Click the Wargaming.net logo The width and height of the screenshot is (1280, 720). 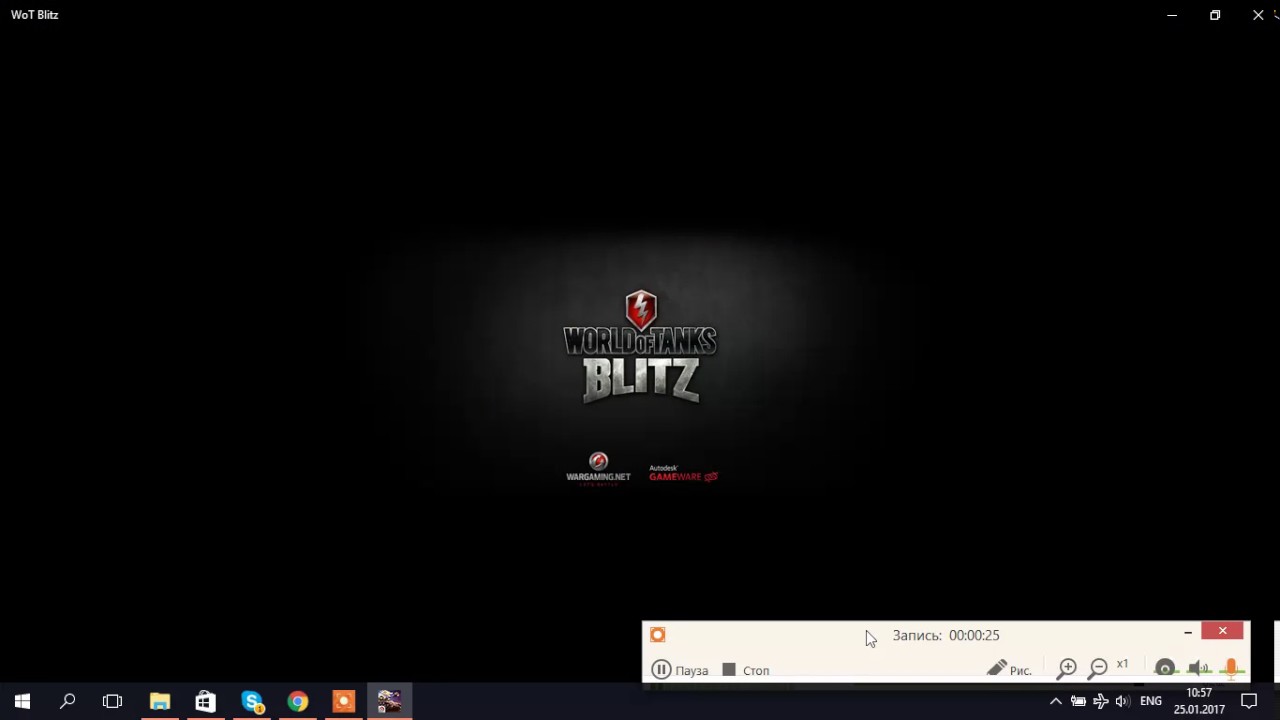pyautogui.click(x=598, y=468)
